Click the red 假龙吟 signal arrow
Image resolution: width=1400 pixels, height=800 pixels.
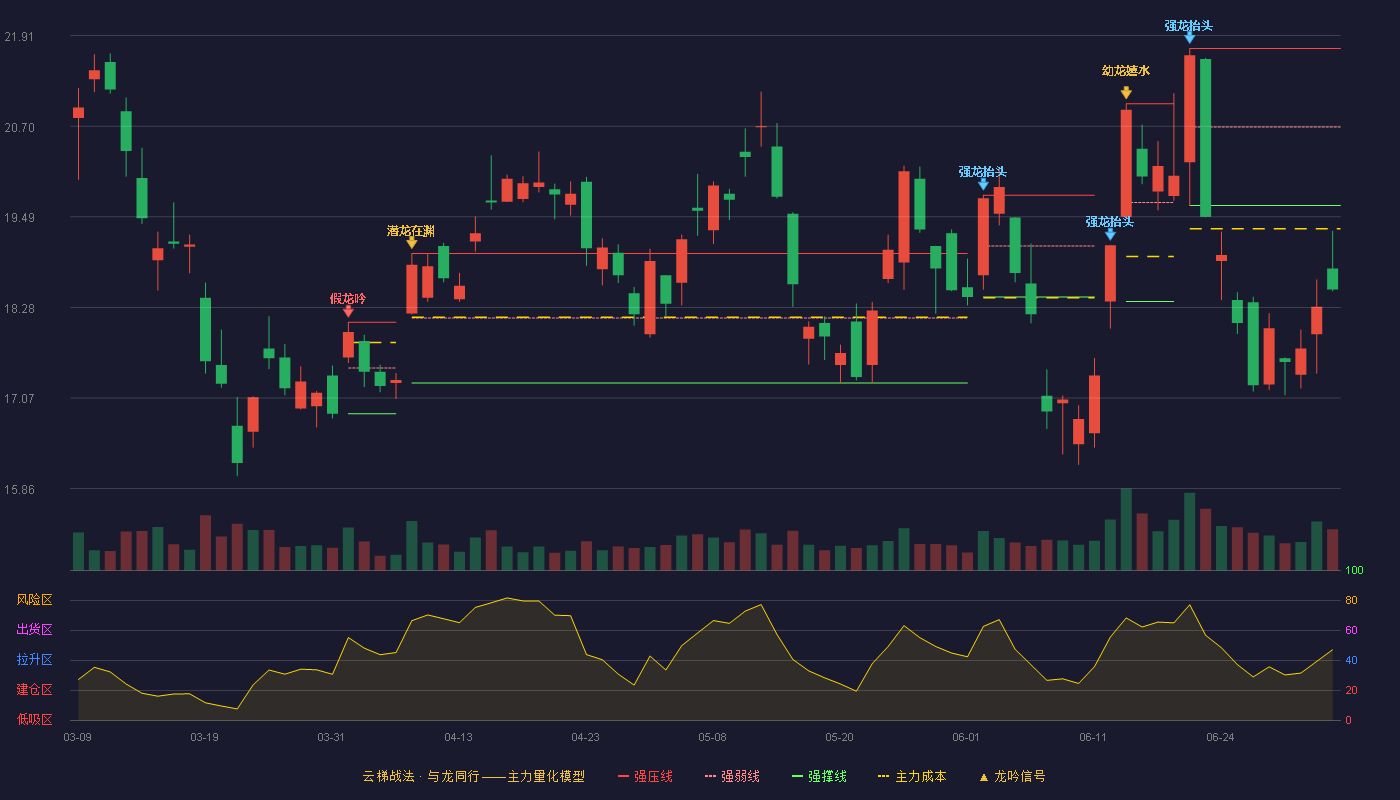[x=348, y=311]
